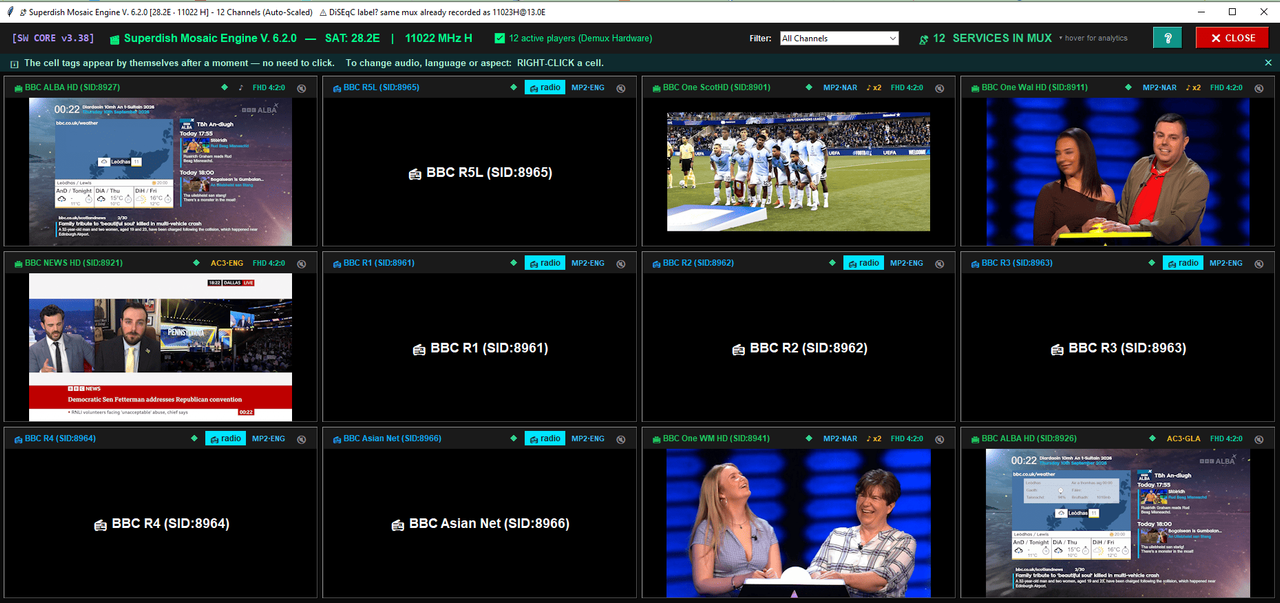Open the help button with question mark

pos(1167,38)
